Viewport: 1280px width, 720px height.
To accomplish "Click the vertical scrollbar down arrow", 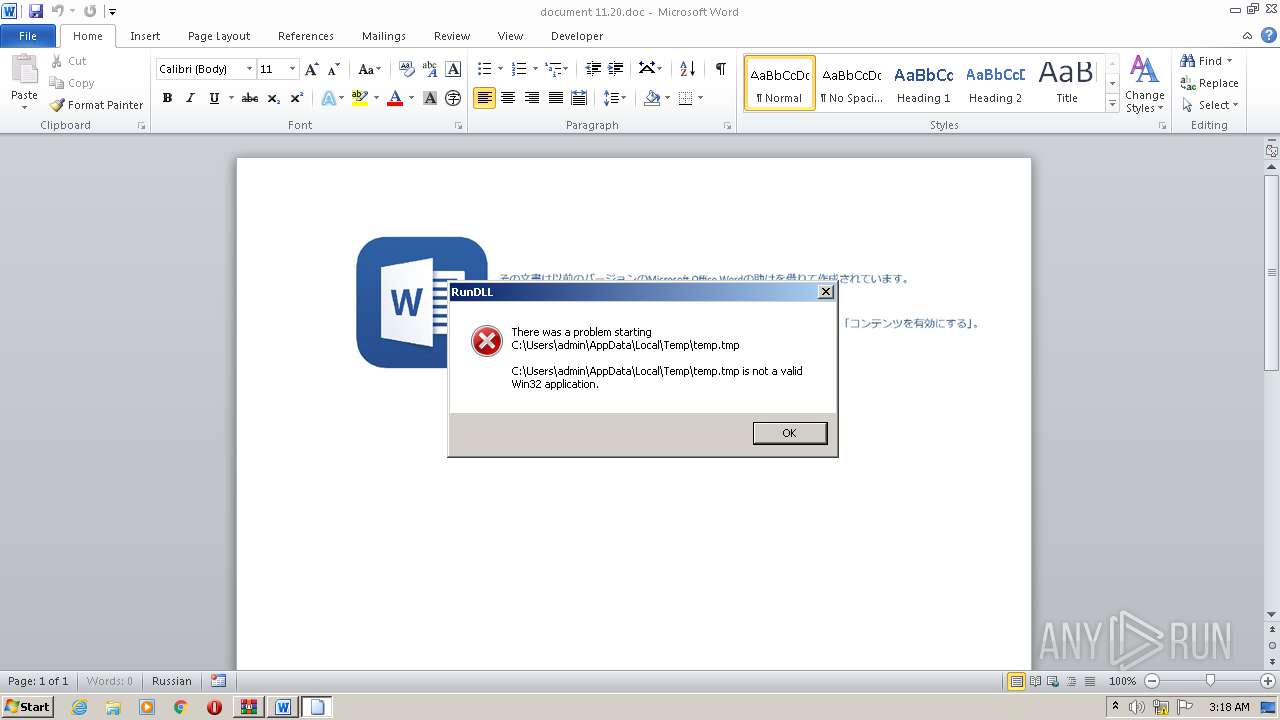I will pos(1272,614).
